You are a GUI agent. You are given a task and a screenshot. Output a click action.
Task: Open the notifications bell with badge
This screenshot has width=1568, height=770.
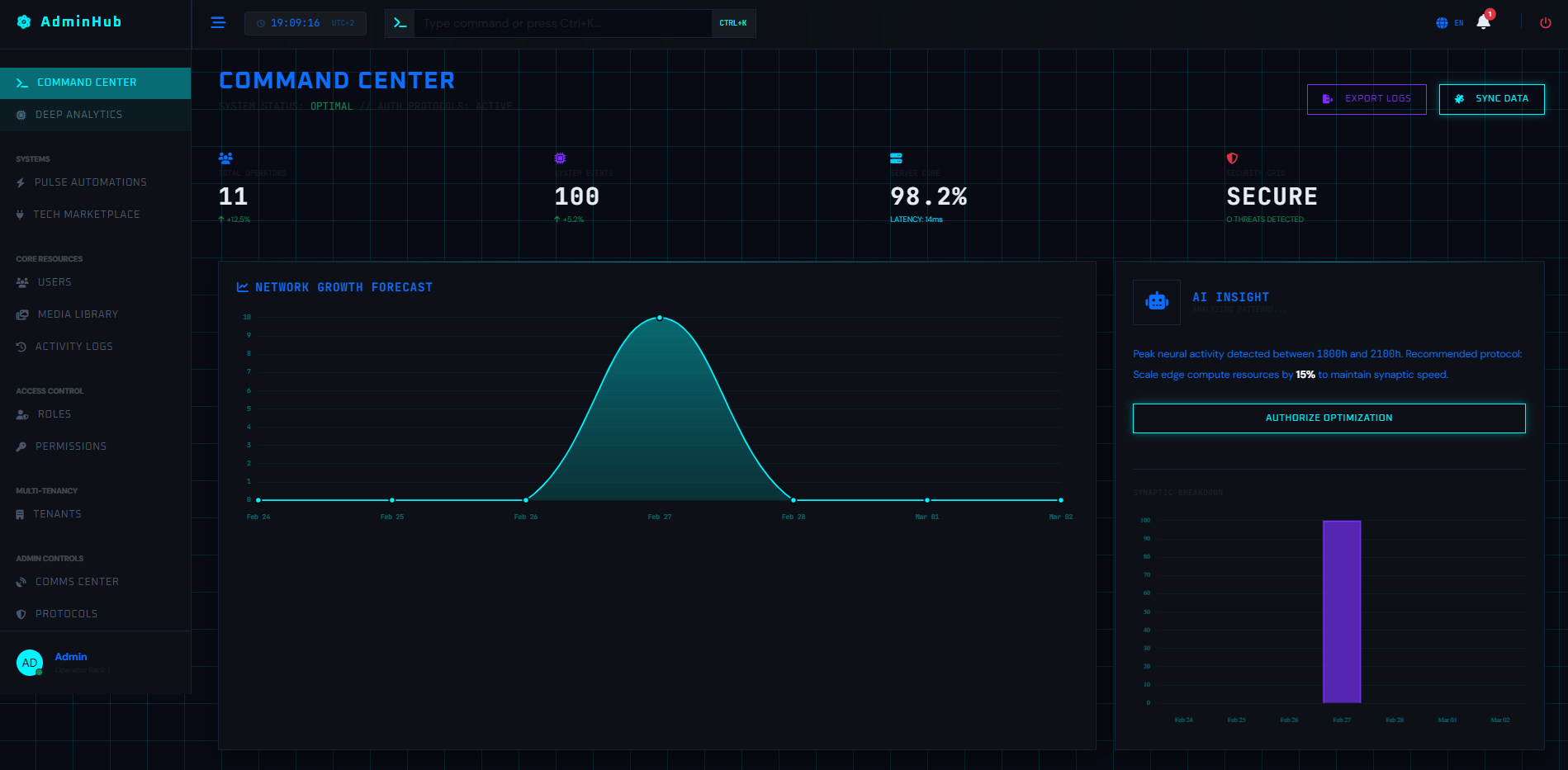[x=1482, y=23]
